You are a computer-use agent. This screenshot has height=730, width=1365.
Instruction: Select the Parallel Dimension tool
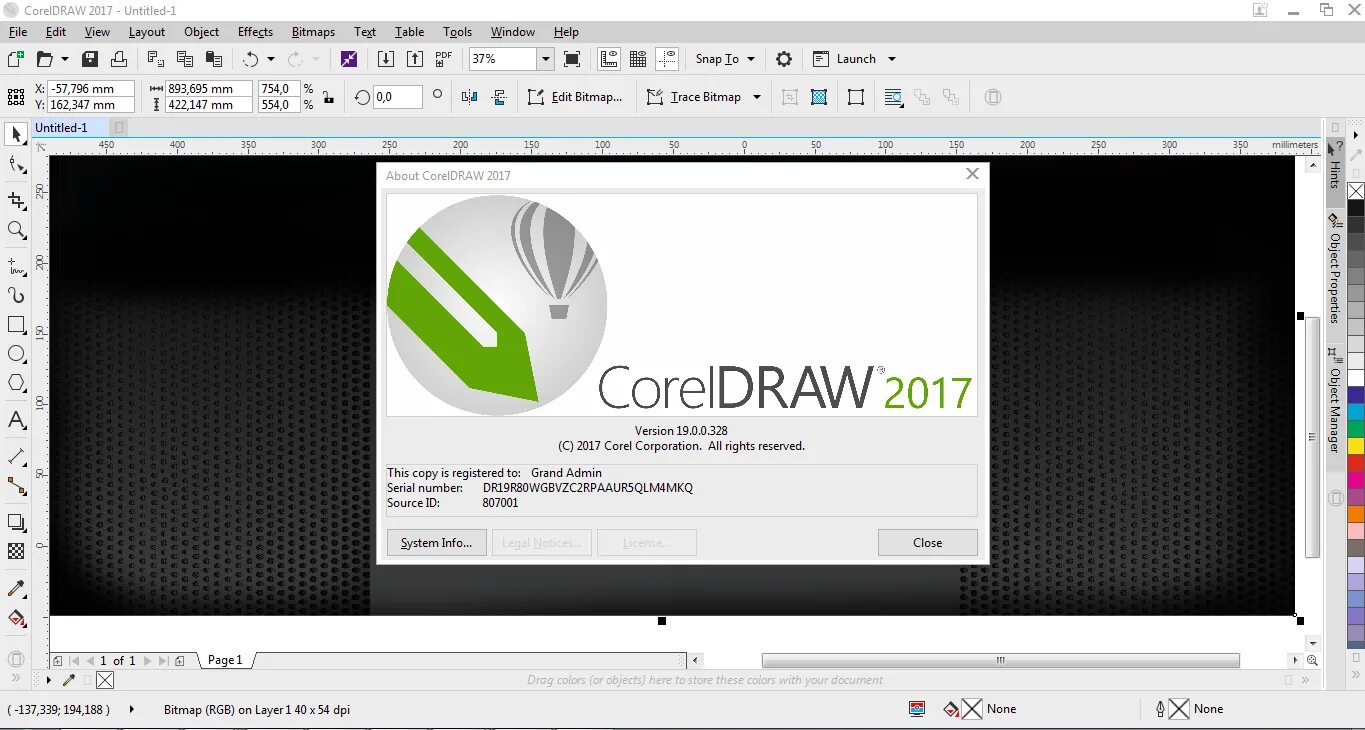click(16, 456)
